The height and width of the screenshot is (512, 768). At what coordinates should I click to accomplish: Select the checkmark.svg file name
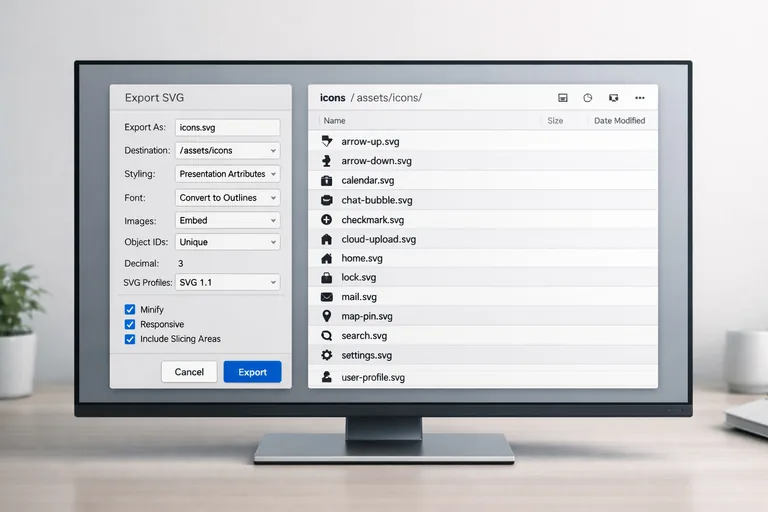coord(373,220)
